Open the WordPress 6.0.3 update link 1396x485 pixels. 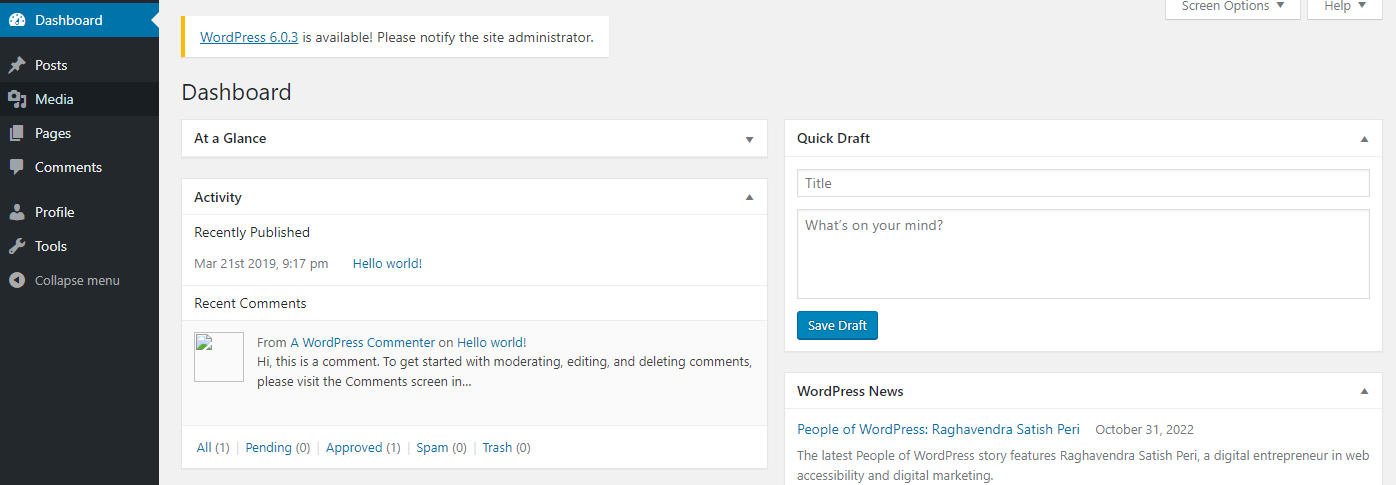[249, 38]
